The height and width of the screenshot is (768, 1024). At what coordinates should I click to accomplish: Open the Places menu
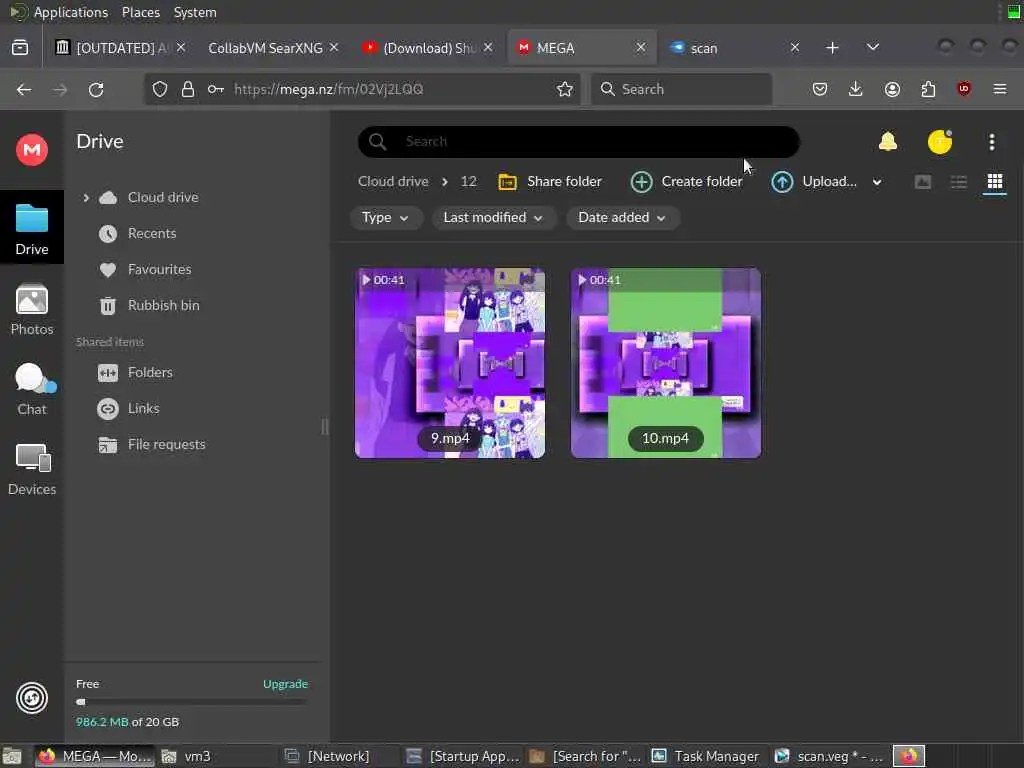(141, 12)
